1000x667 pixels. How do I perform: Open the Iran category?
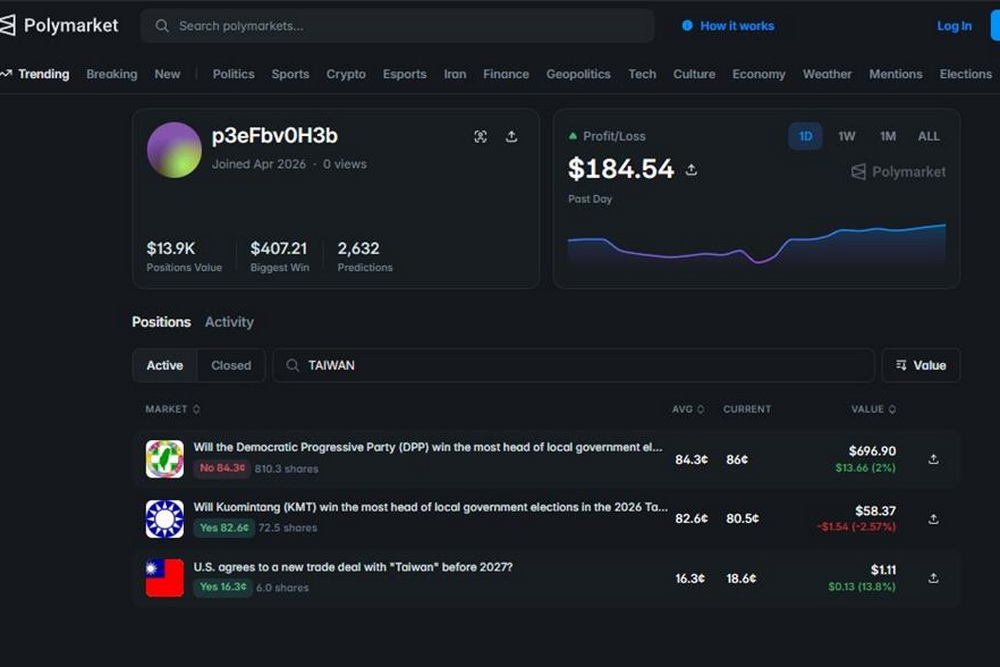coord(455,74)
